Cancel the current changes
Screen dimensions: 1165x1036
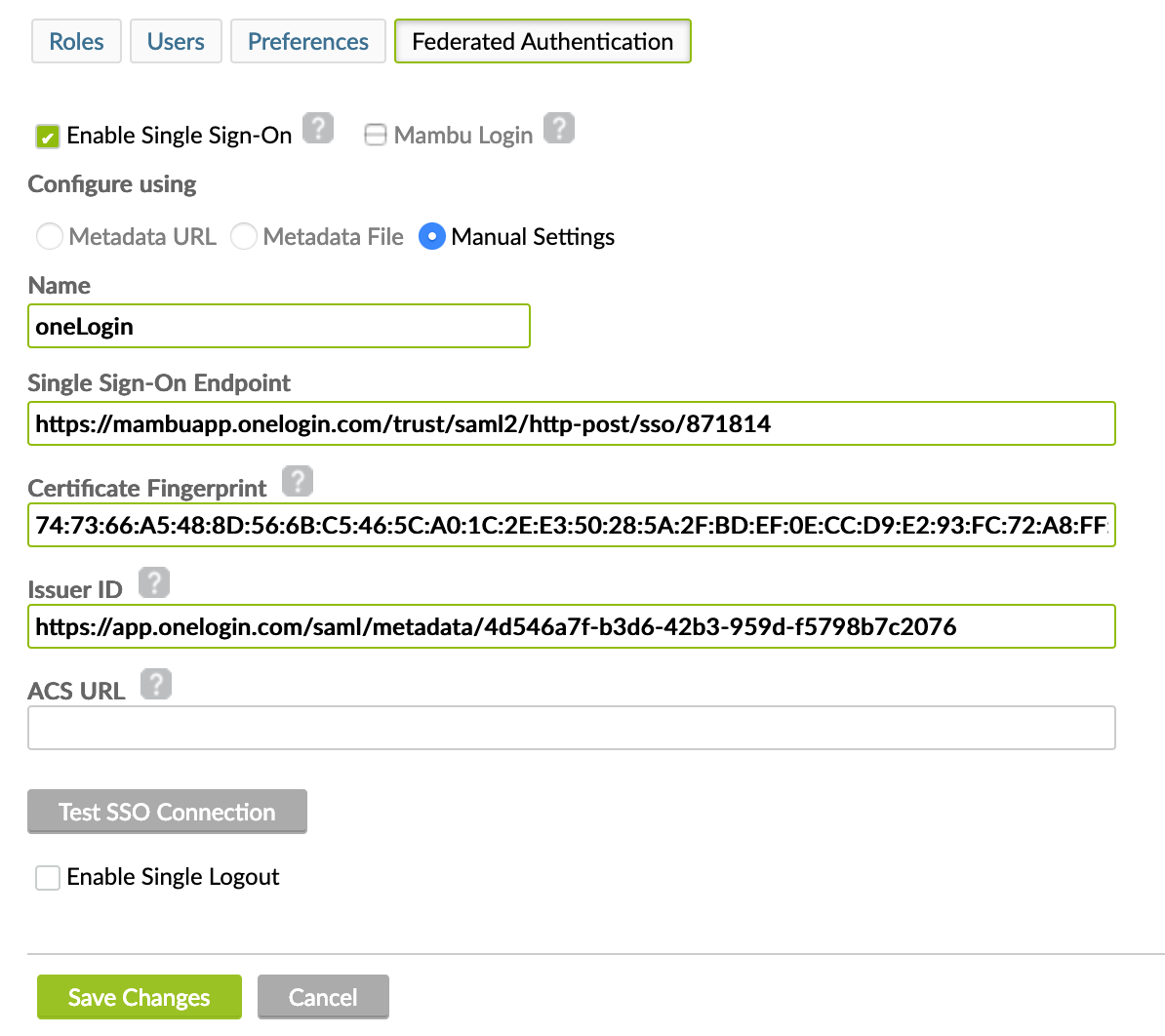point(323,997)
